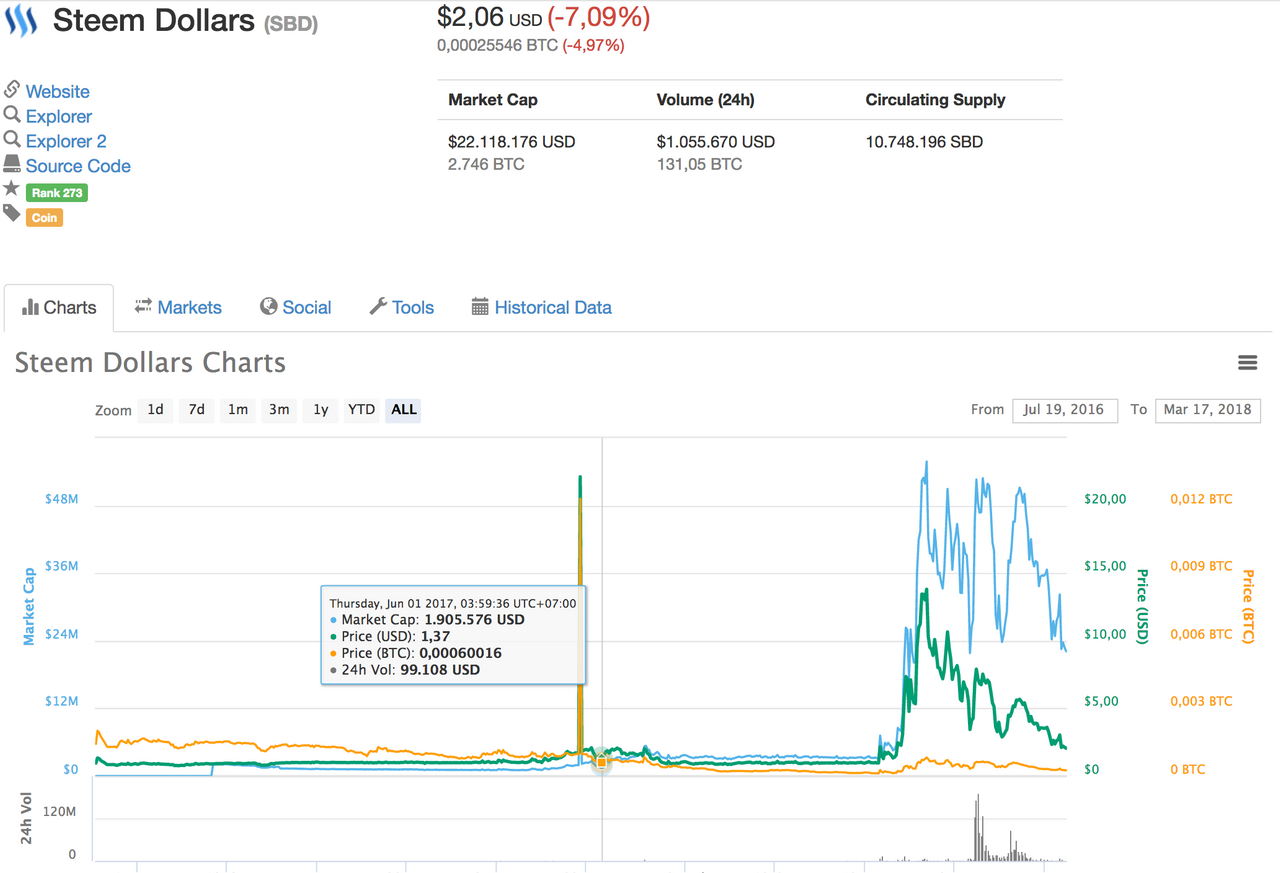Screen dimensions: 1280x873
Task: Click the From date field Jul 19, 2016
Action: click(x=1065, y=410)
